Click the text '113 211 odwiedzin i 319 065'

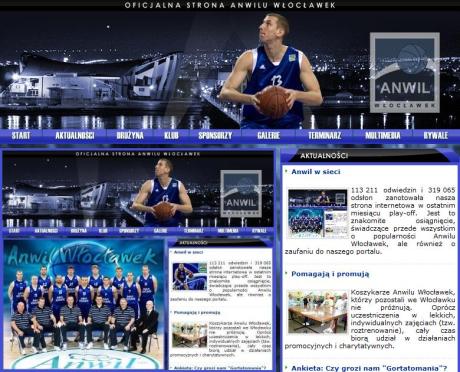pyautogui.click(x=403, y=190)
